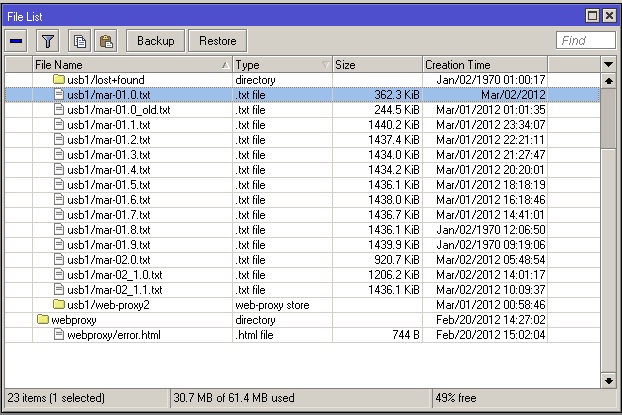
Task: Click the vertical scrollbar thumb
Action: tap(609, 118)
